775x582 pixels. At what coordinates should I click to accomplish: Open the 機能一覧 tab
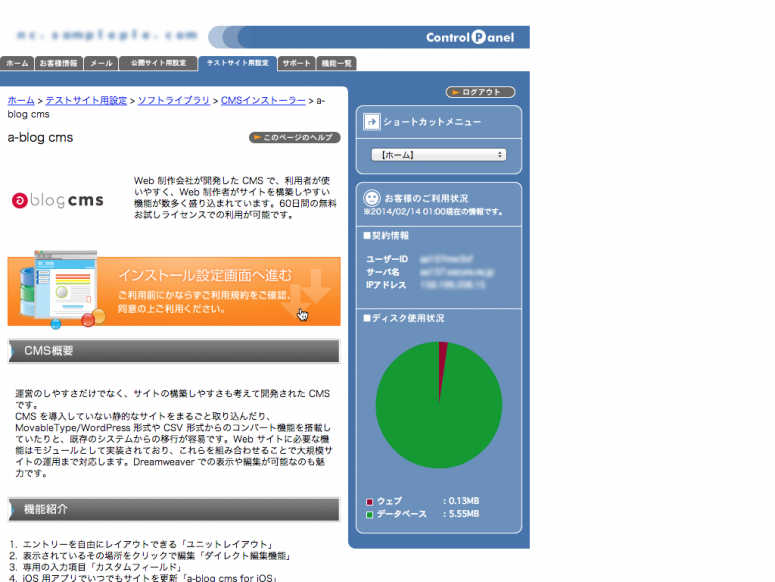pos(337,63)
